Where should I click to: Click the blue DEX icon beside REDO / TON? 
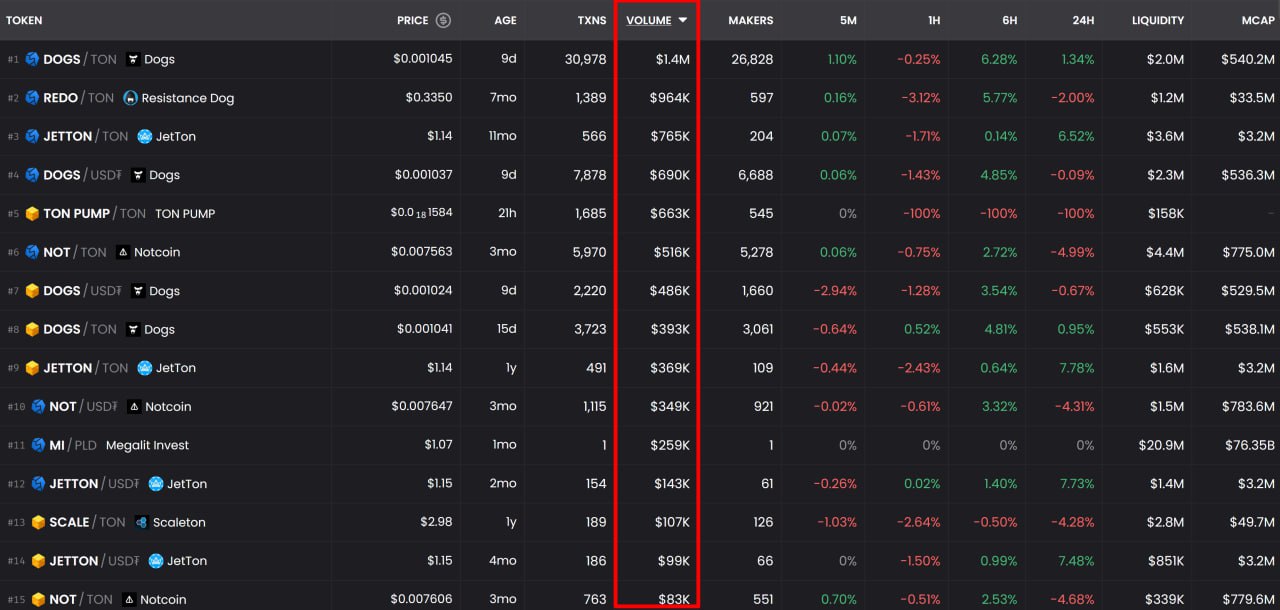pos(32,98)
